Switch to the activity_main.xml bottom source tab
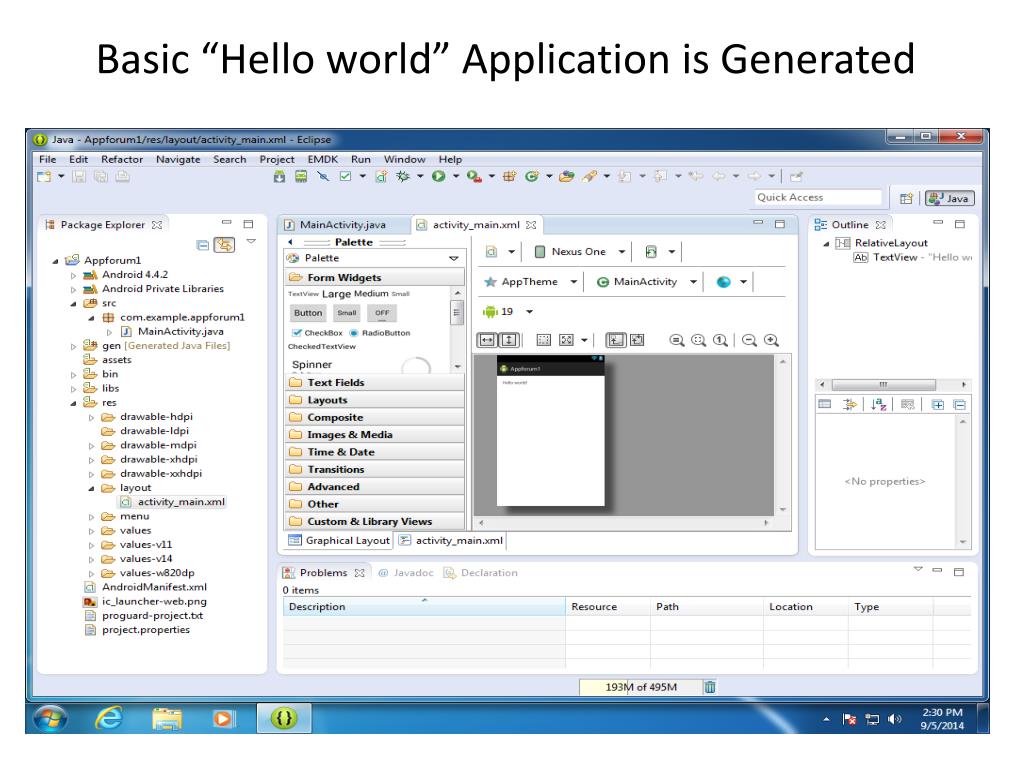Screen dimensions: 1024x768 coord(451,541)
